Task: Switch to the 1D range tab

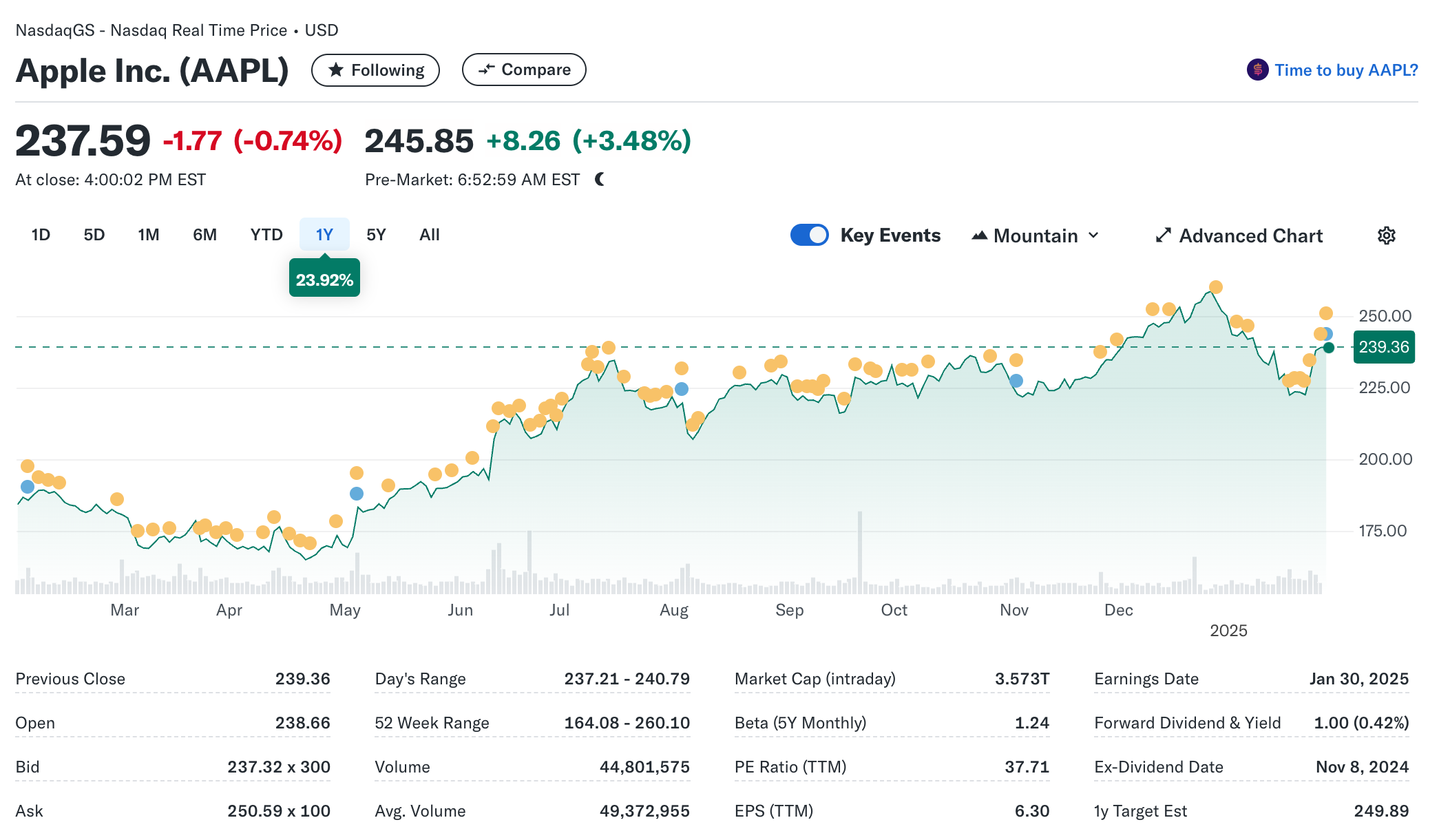Action: coord(41,235)
